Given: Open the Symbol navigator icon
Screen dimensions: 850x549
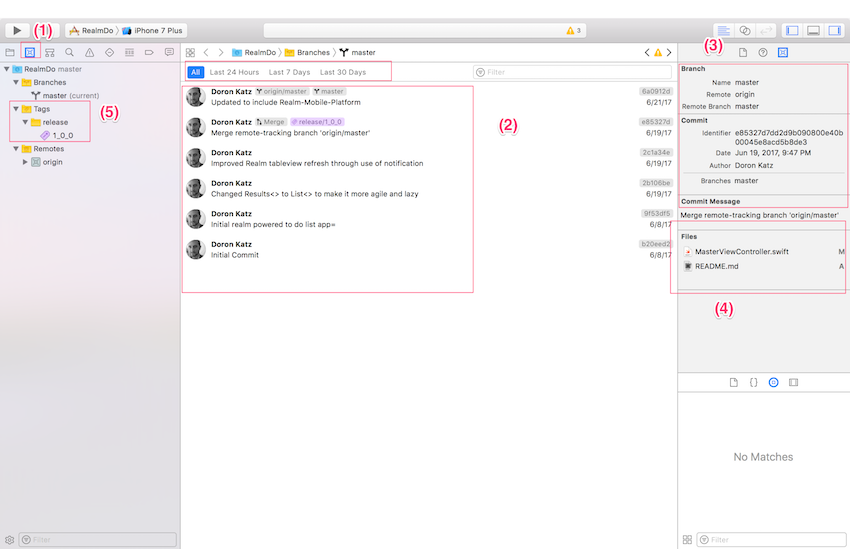Looking at the screenshot, I should 50,53.
